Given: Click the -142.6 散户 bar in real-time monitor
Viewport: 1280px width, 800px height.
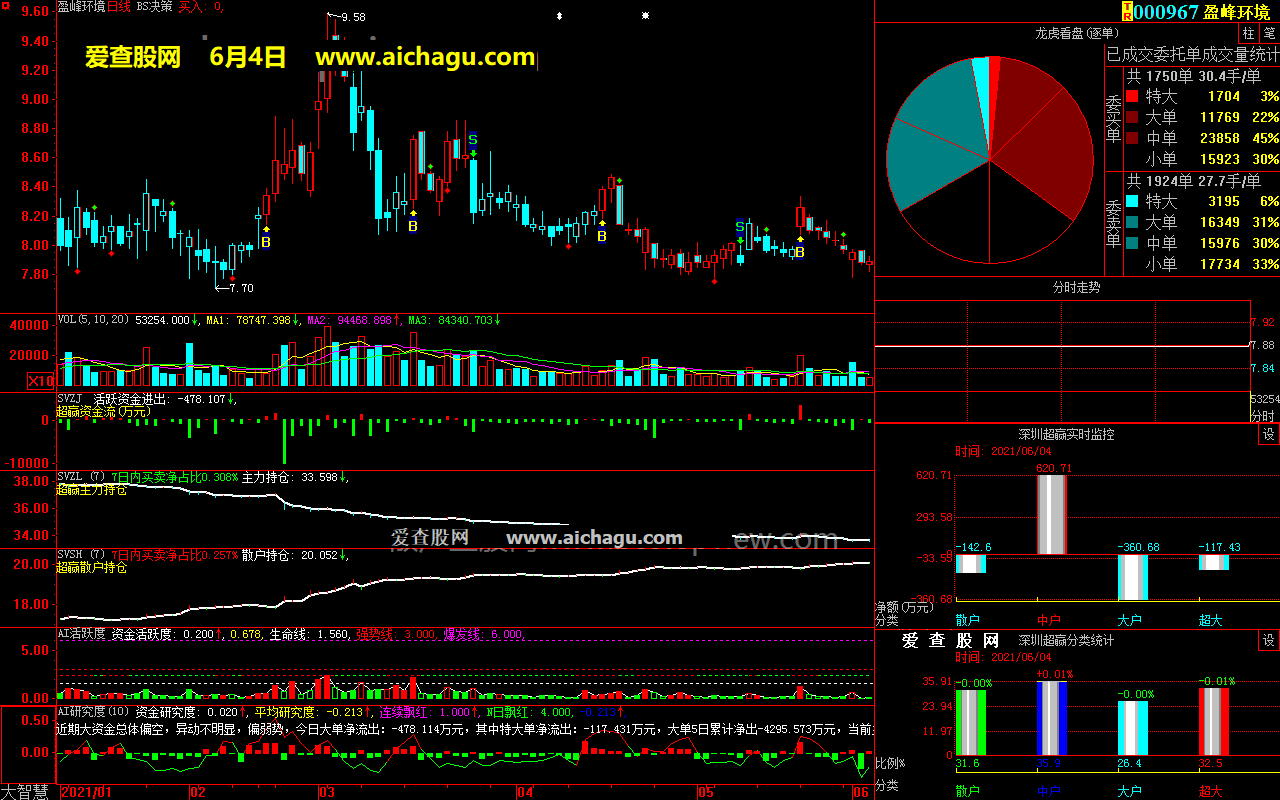Looking at the screenshot, I should click(x=971, y=564).
